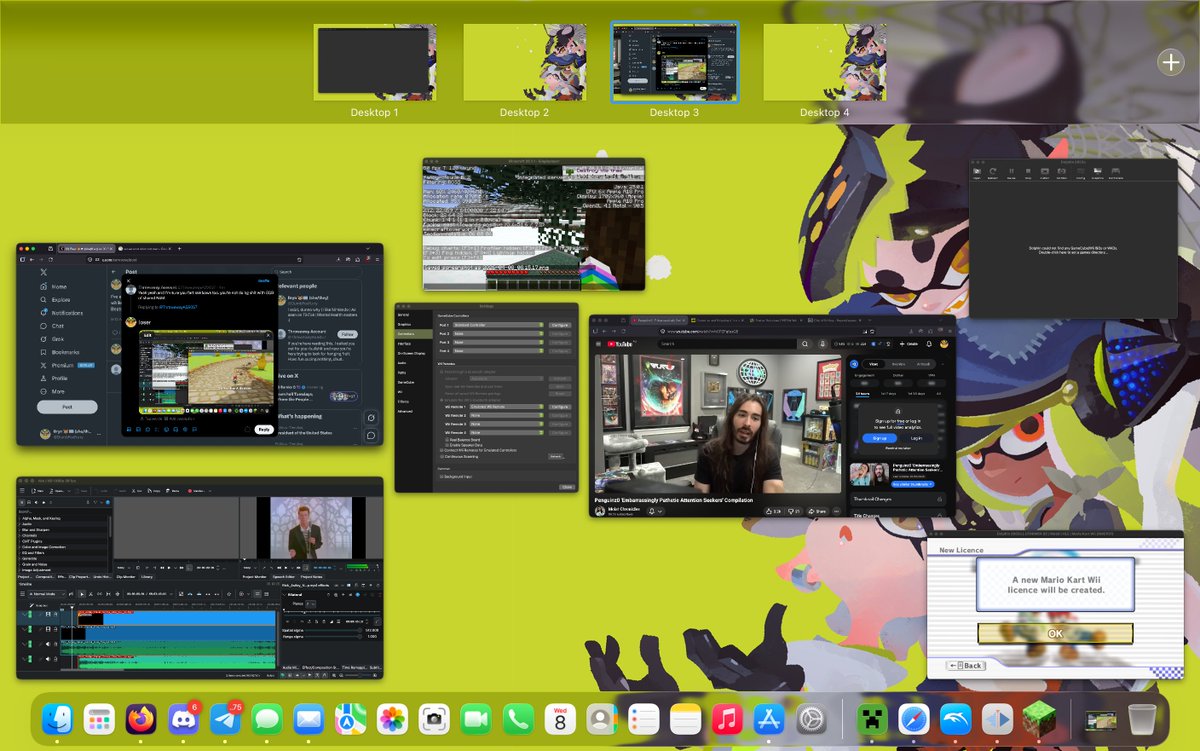Open Trash in the dock
1200x751 pixels.
tap(1141, 720)
